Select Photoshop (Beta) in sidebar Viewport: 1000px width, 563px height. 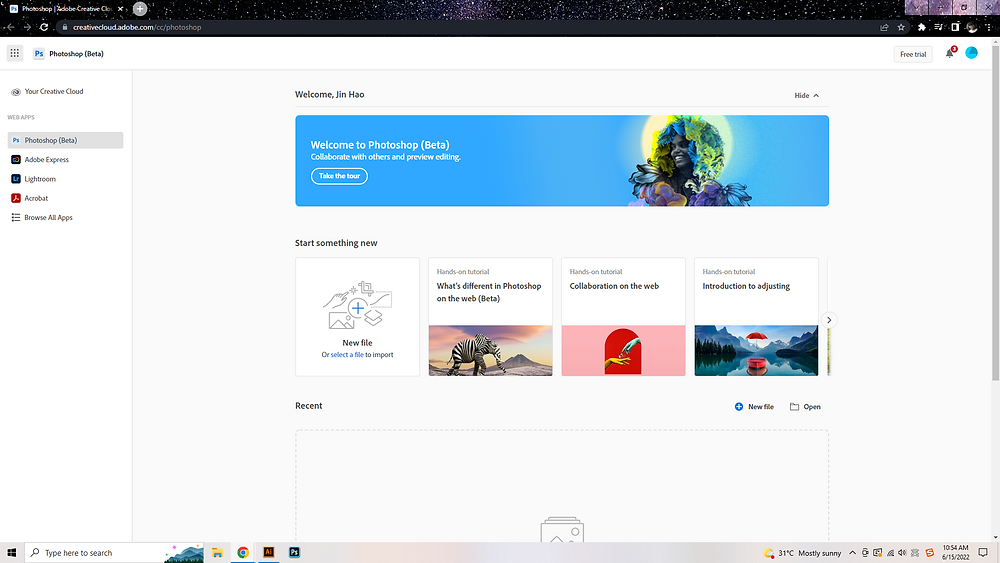65,140
